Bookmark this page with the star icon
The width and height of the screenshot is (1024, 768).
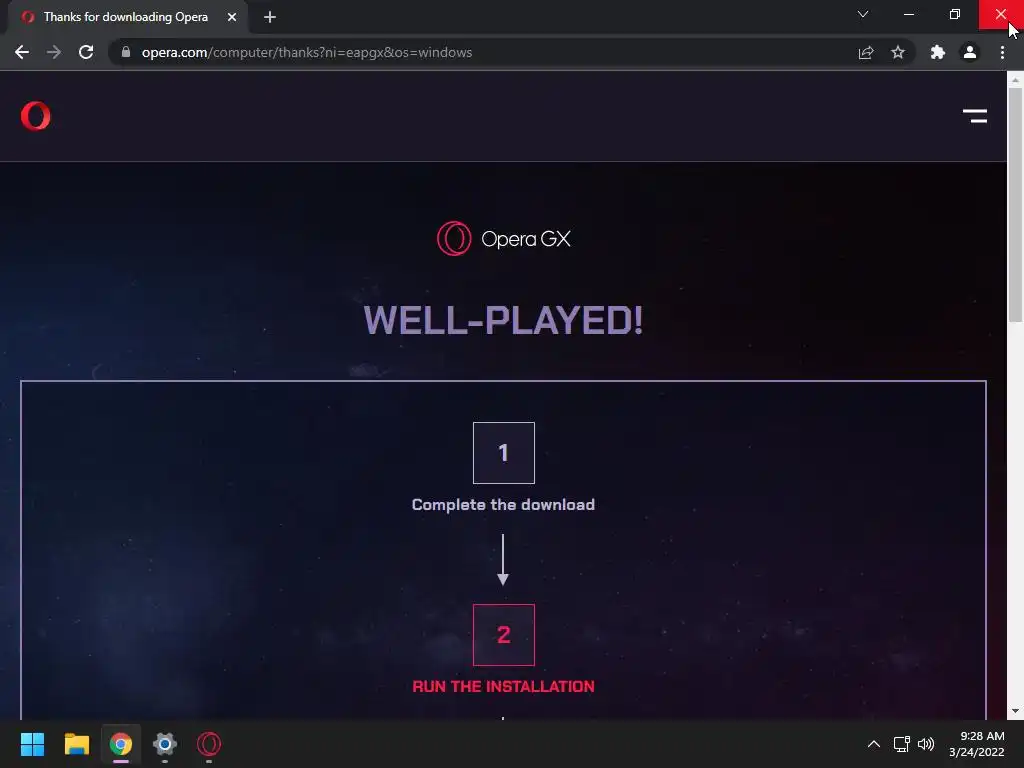pos(898,52)
